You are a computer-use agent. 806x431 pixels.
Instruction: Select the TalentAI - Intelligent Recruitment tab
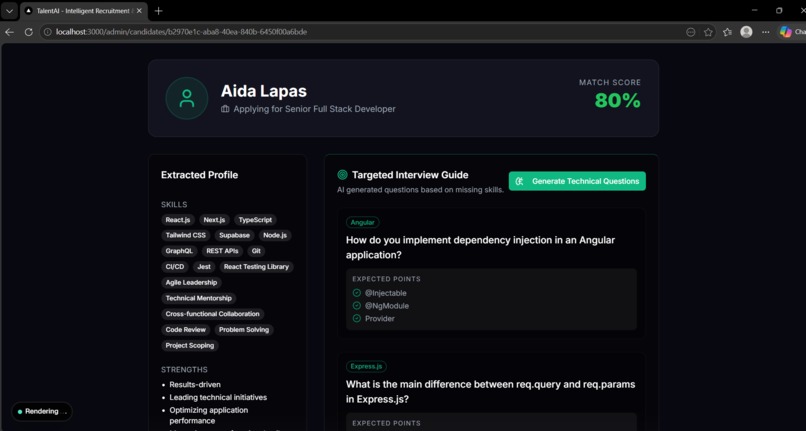(x=84, y=11)
